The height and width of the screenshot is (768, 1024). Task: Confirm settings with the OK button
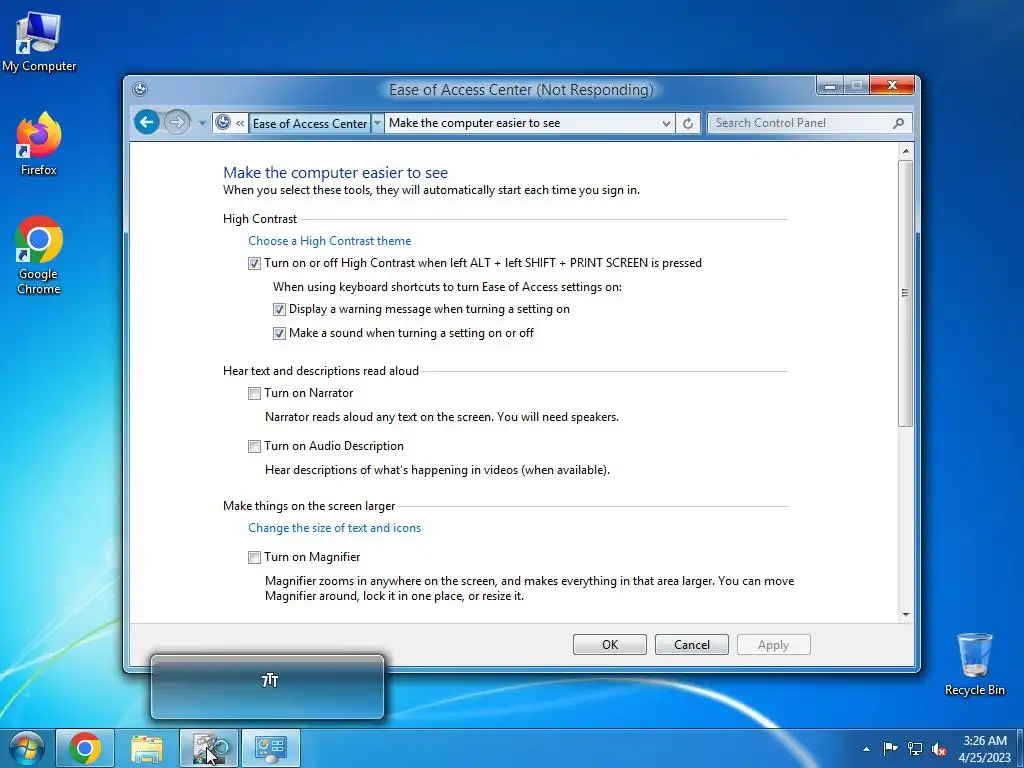pyautogui.click(x=610, y=645)
